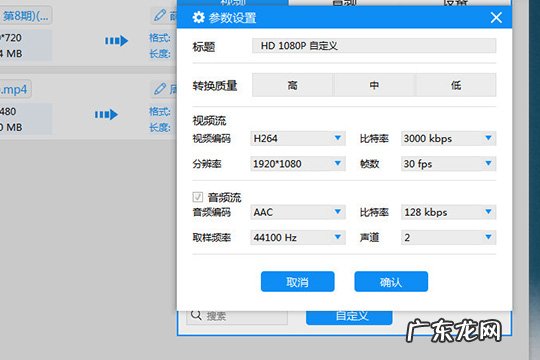Open the 声道 dropdown
This screenshot has height=360, width=540.
[448, 237]
